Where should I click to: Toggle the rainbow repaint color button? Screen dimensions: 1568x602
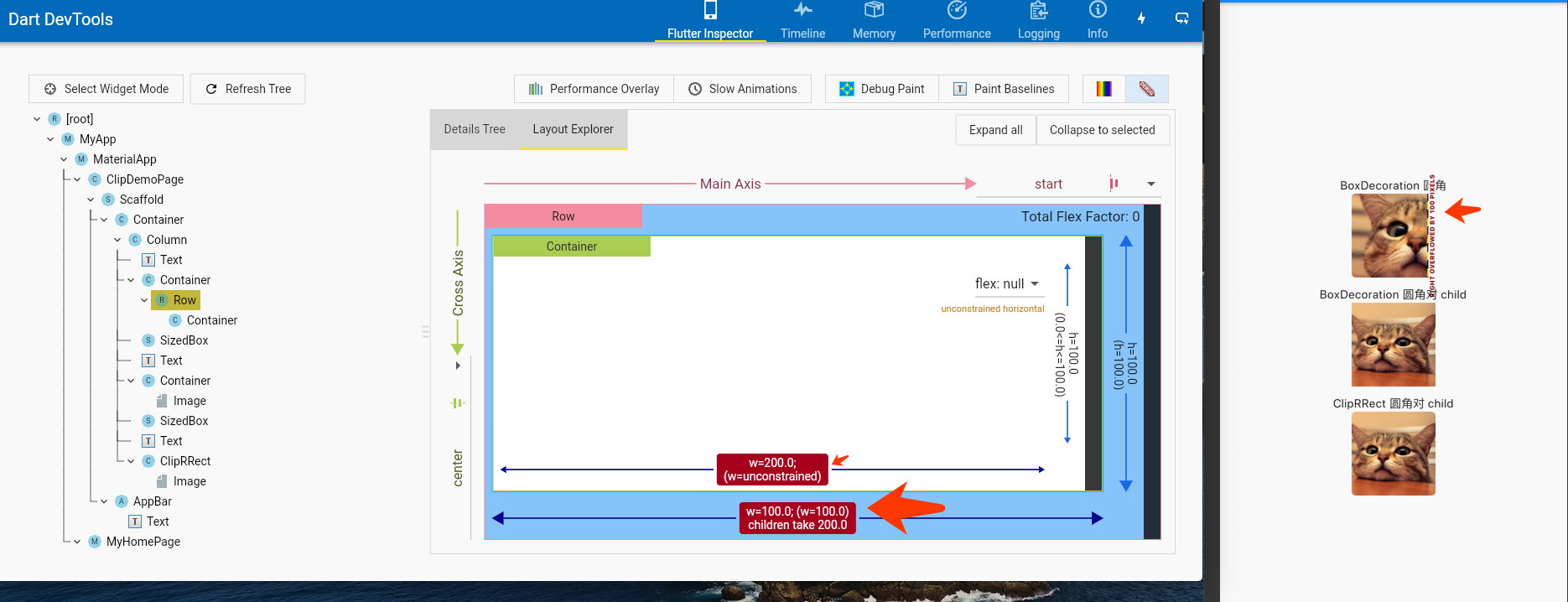point(1103,89)
